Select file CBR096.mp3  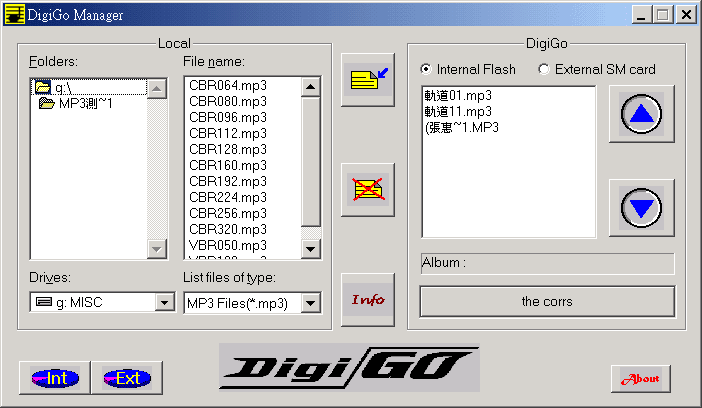point(228,117)
